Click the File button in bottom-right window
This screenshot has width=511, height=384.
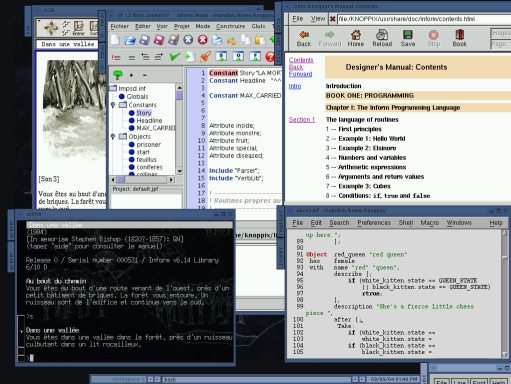pyautogui.click(x=441, y=381)
